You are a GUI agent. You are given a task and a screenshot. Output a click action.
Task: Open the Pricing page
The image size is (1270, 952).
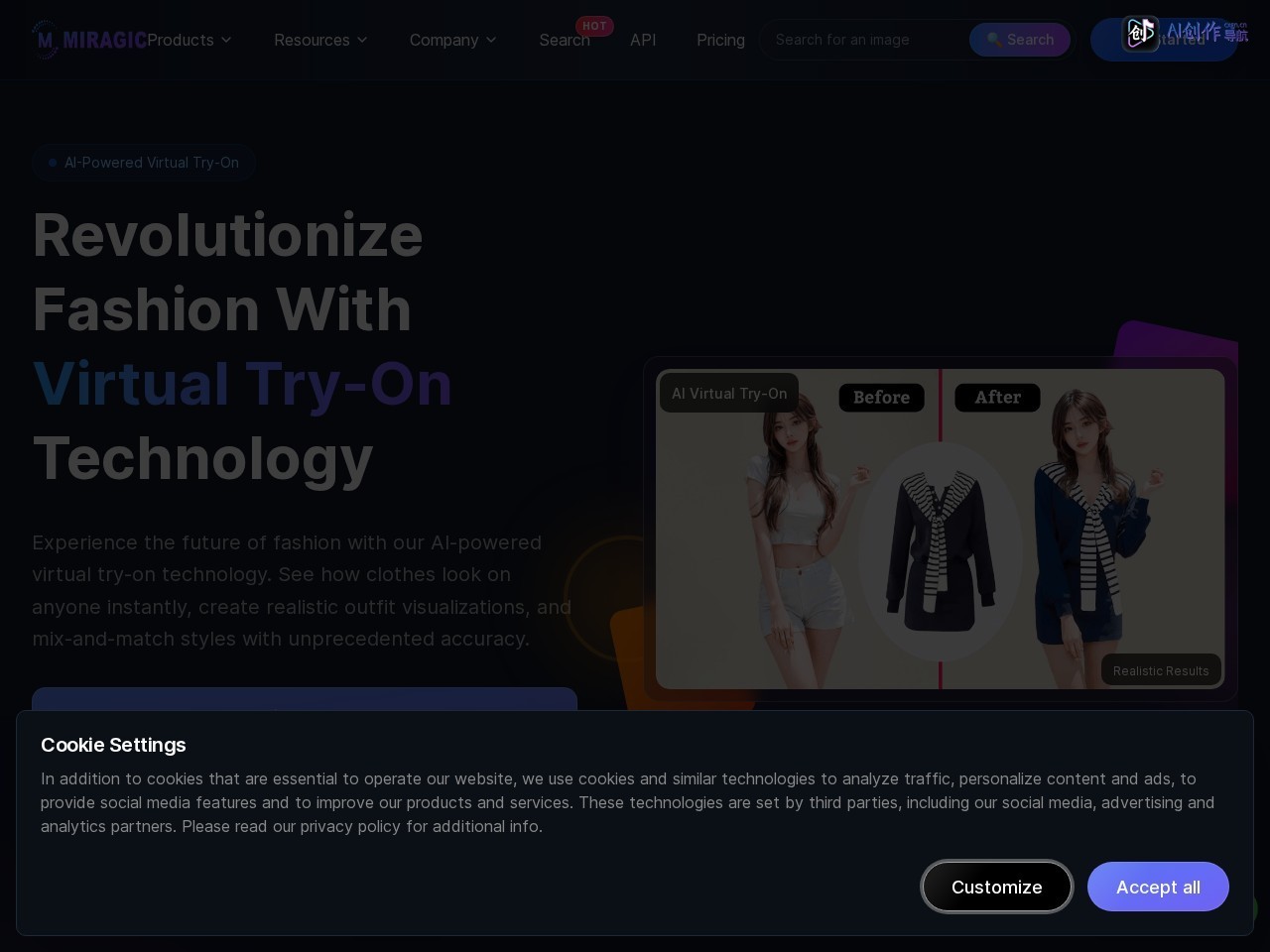(x=720, y=40)
